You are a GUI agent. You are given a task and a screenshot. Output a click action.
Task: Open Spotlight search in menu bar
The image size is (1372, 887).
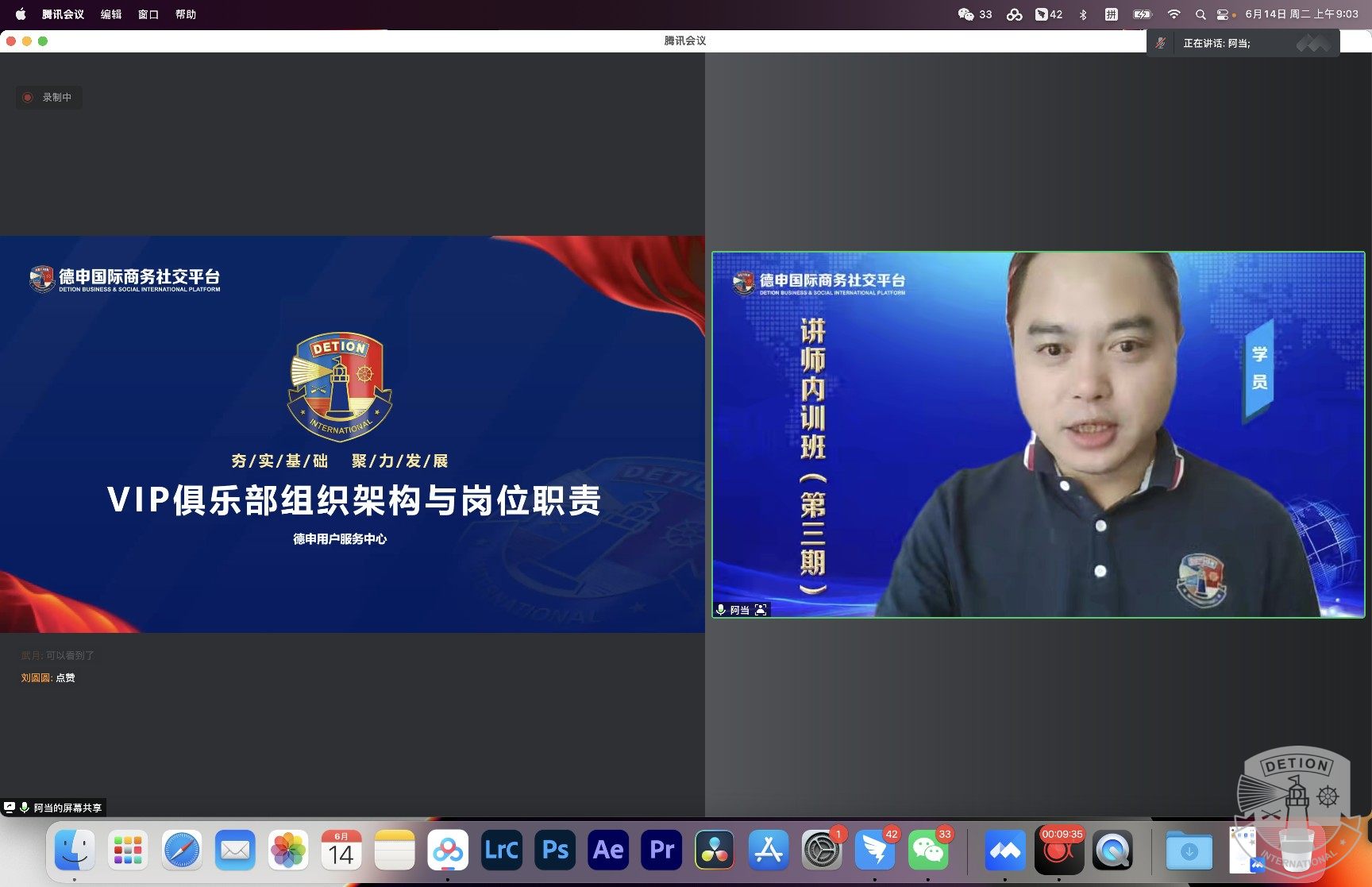coord(1200,14)
